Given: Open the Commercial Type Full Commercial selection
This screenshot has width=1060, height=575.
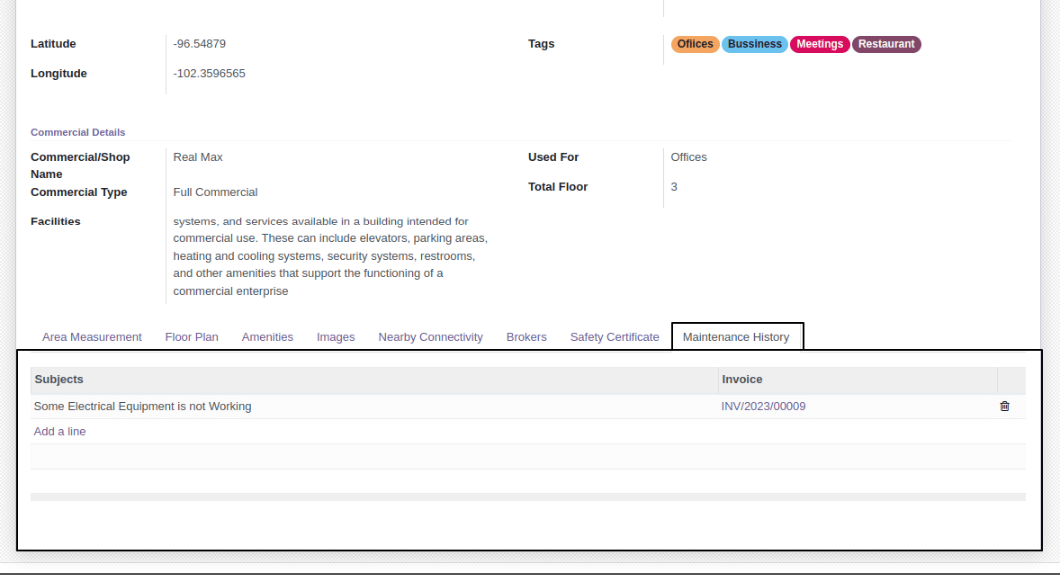Looking at the screenshot, I should (330, 192).
